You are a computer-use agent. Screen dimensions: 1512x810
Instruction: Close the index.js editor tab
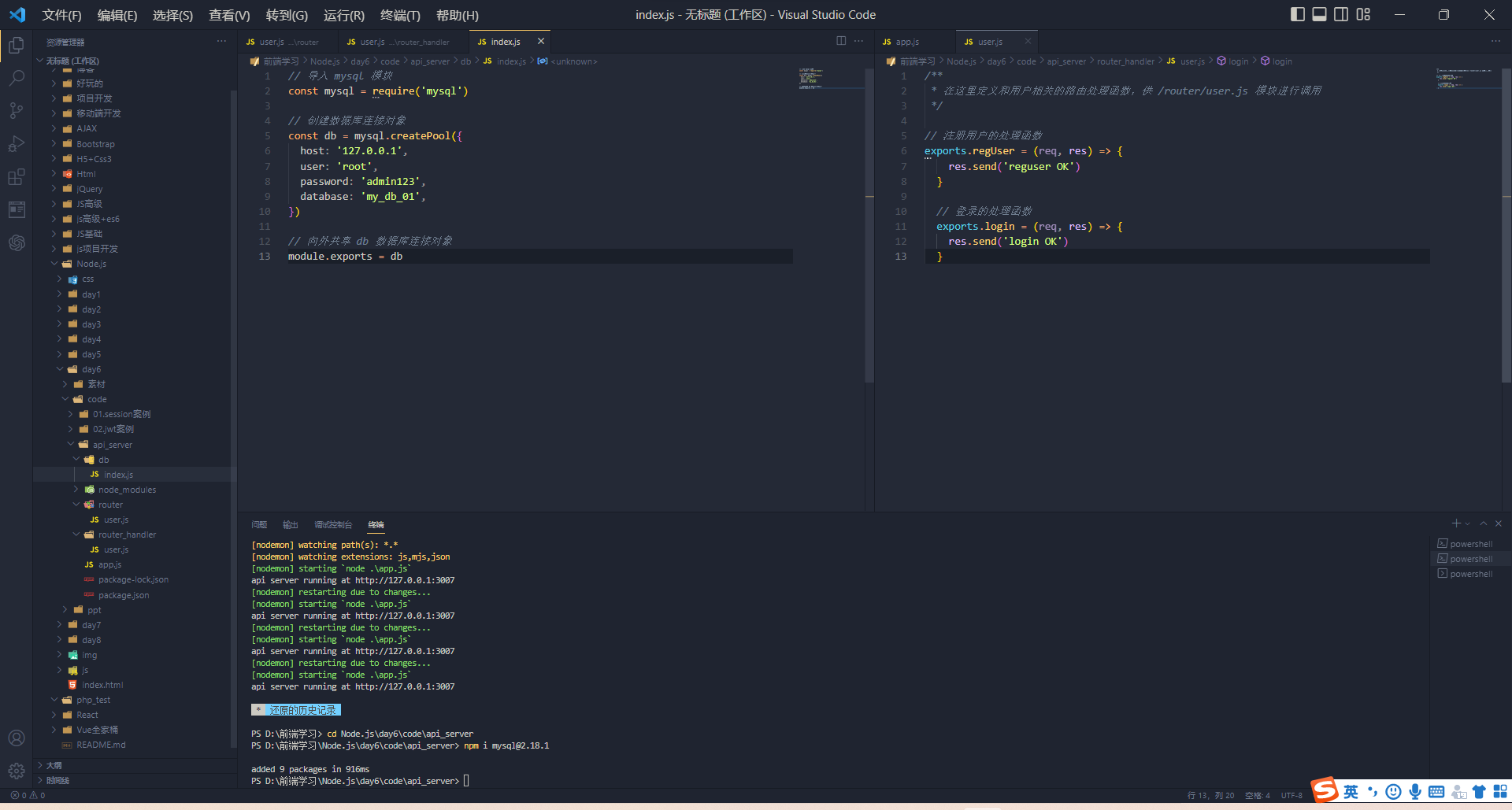[541, 41]
